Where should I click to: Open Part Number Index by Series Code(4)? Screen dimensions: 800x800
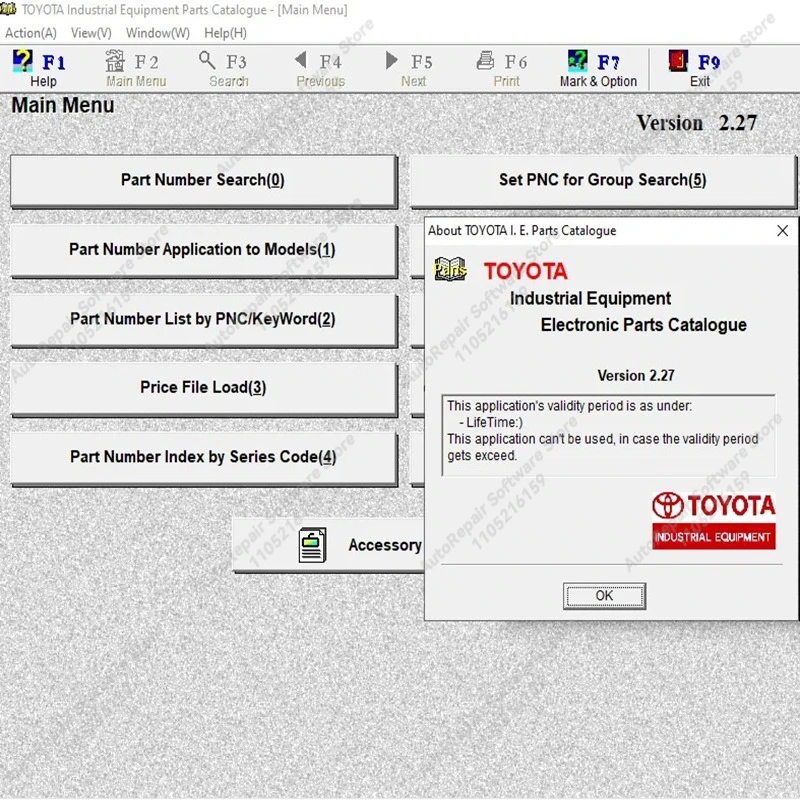pyautogui.click(x=203, y=457)
